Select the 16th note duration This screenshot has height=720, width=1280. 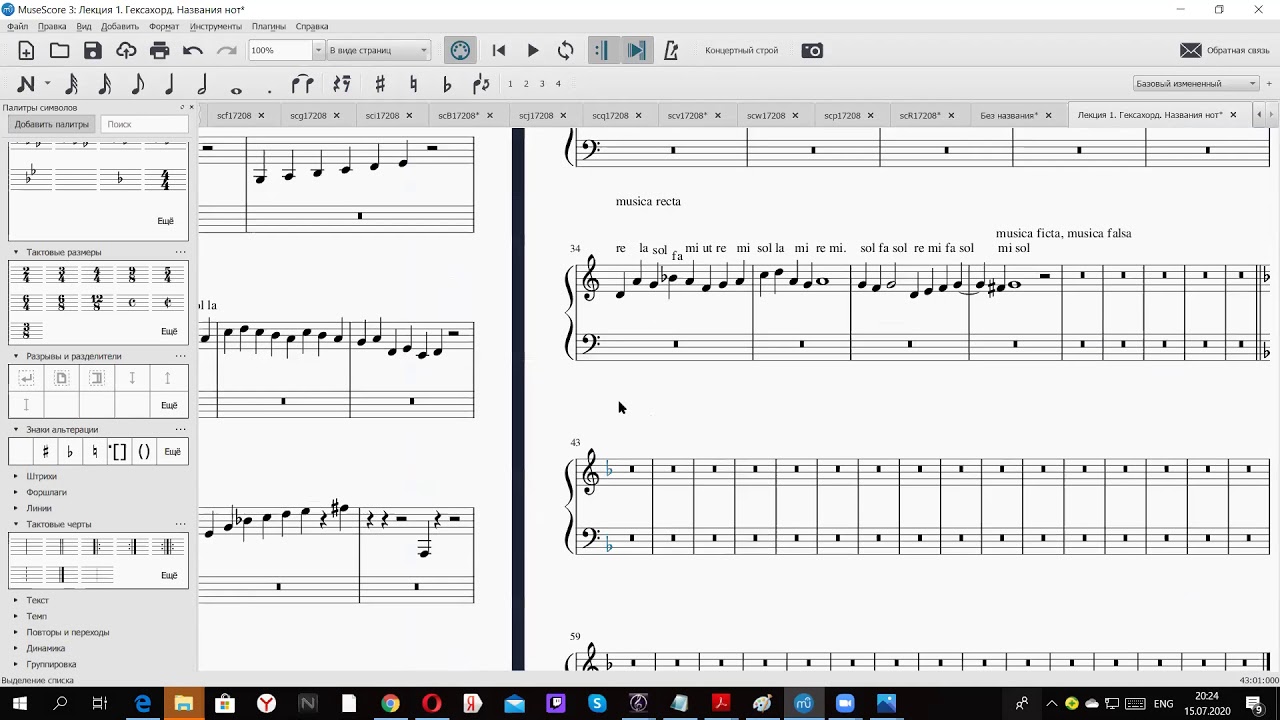coord(105,84)
